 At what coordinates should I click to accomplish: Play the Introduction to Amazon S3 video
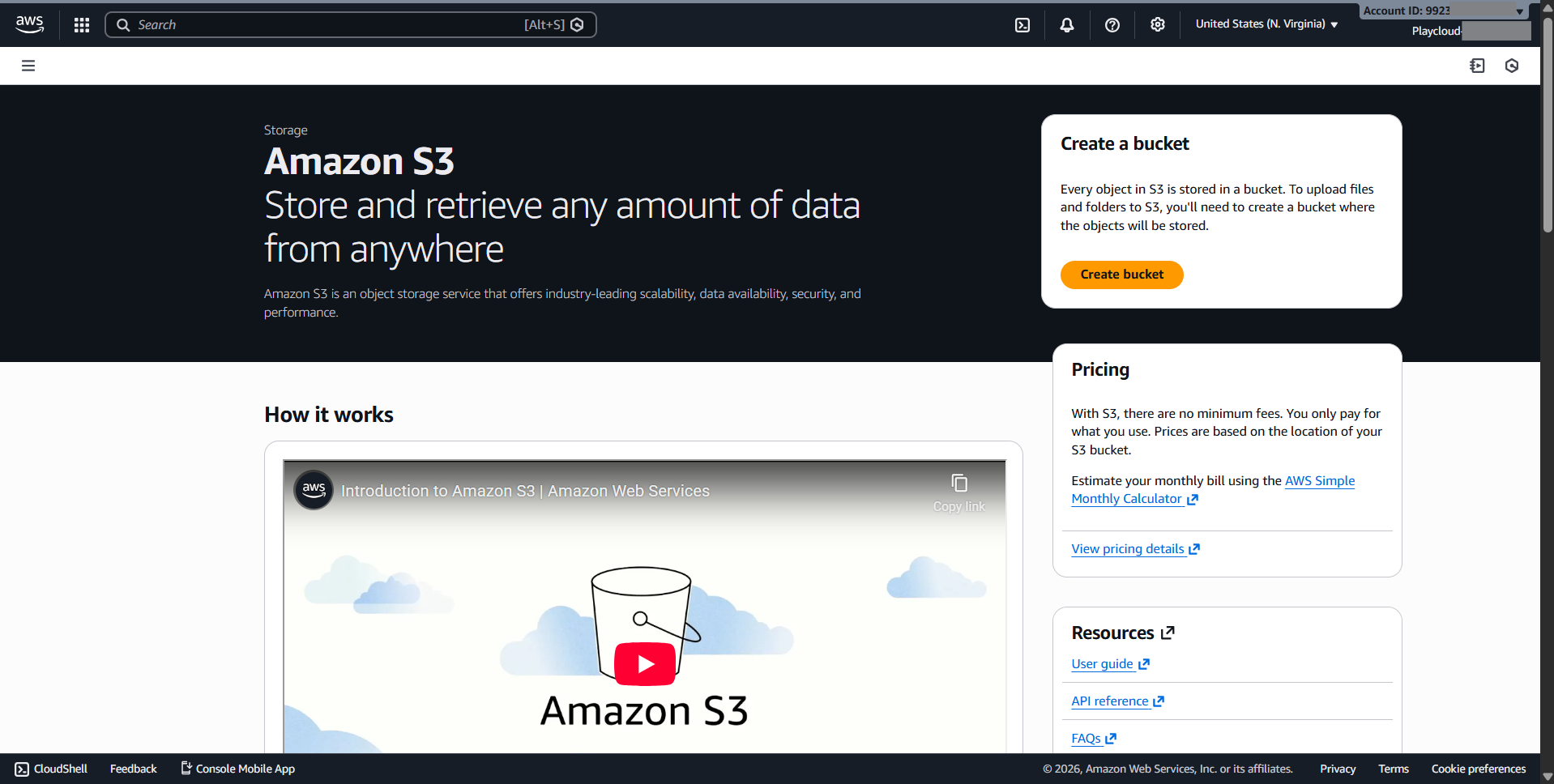[645, 664]
